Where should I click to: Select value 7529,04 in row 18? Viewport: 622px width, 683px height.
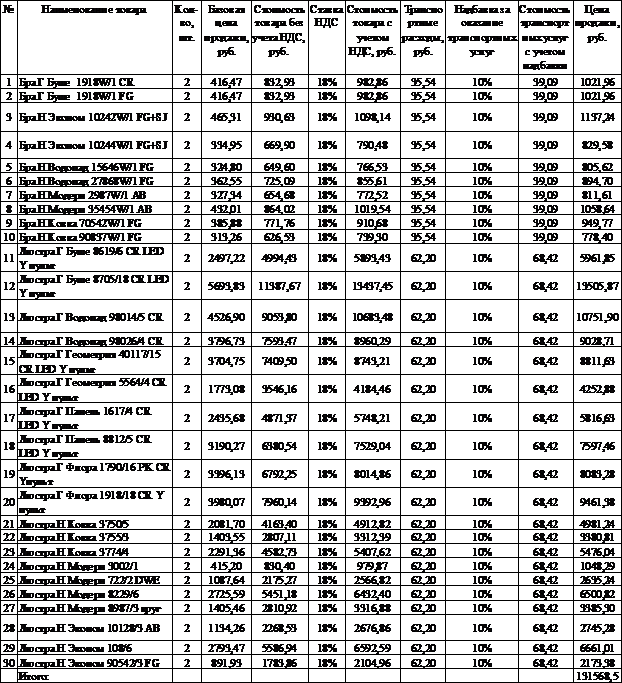(372, 446)
